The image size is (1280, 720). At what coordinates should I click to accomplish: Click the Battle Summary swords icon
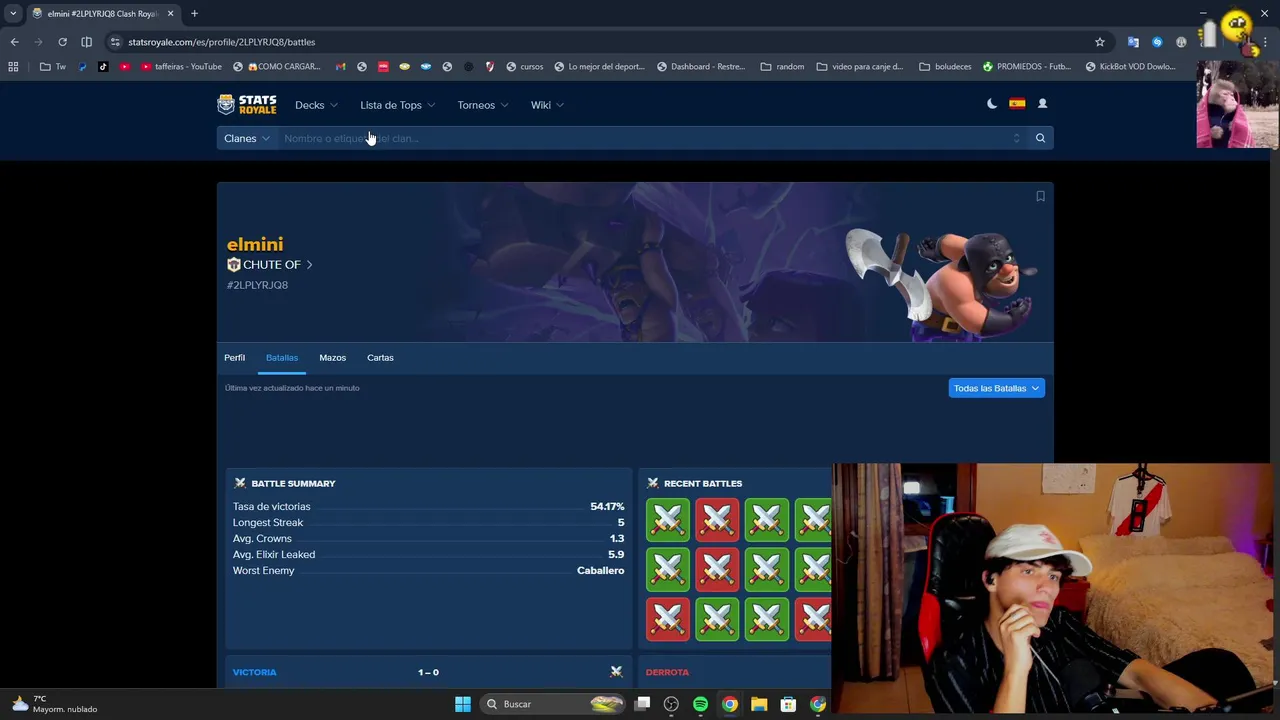(x=240, y=483)
